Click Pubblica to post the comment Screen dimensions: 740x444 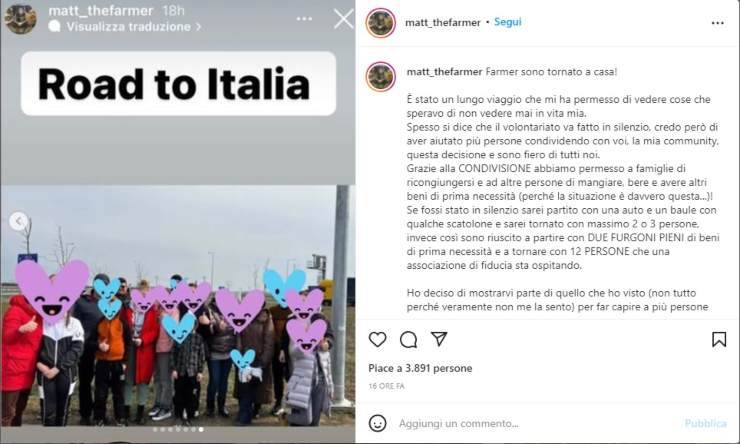[706, 423]
